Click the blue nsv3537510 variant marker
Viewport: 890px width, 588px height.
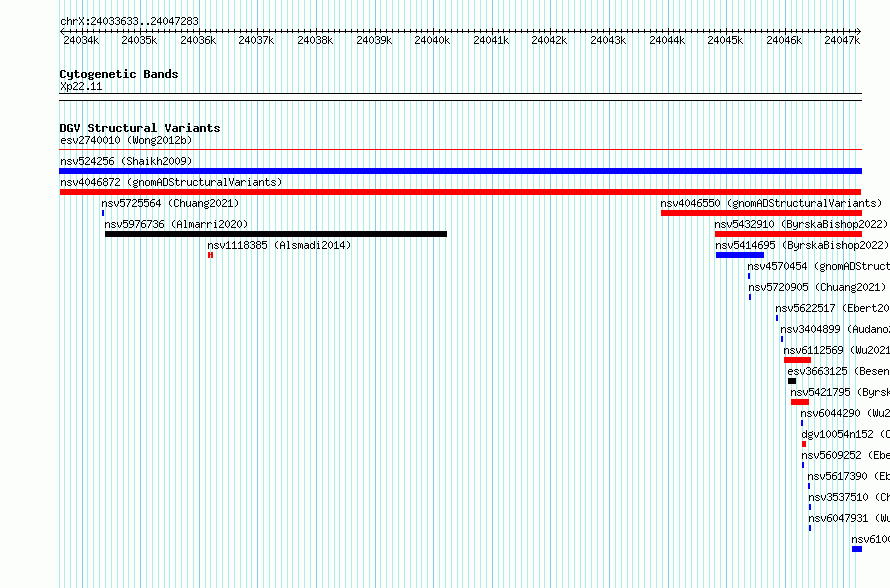point(810,507)
